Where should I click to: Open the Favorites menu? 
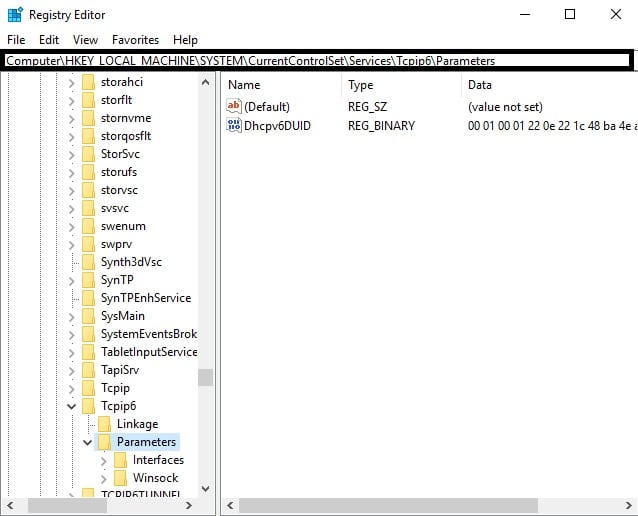tap(135, 40)
